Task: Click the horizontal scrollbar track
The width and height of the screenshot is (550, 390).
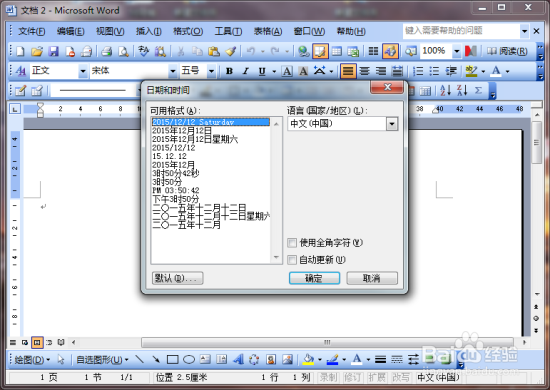Action: tap(327, 342)
